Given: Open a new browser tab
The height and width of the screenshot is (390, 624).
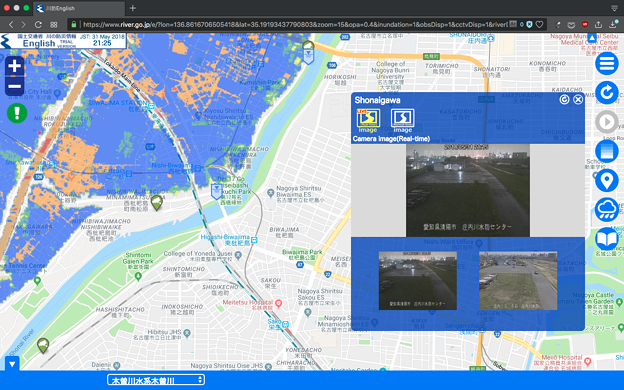Looking at the screenshot, I should pos(133,8).
